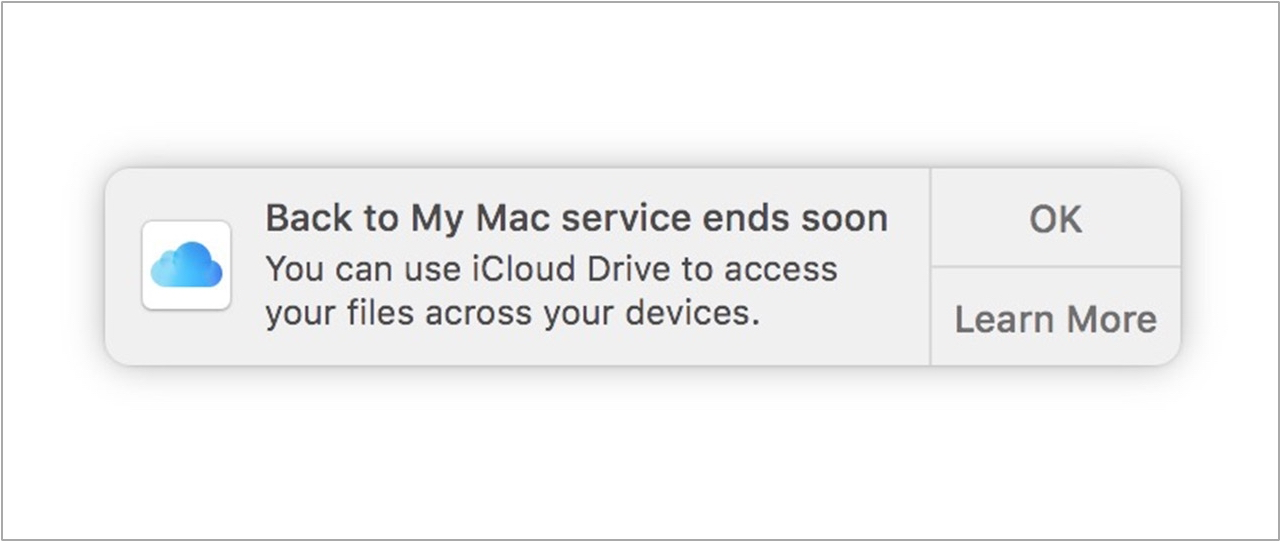Tap Learn More in the notification banner
The height and width of the screenshot is (541, 1281).
click(x=1055, y=319)
